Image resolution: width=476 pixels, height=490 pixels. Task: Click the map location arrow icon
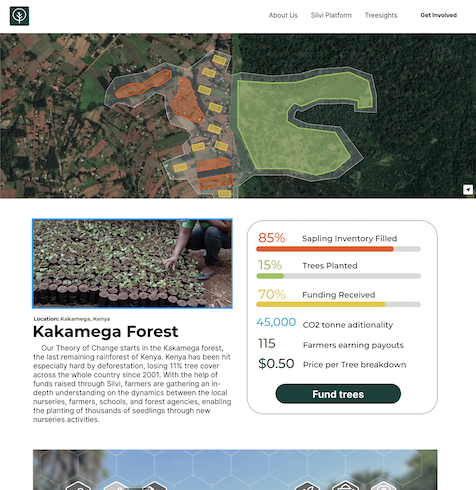click(x=468, y=189)
